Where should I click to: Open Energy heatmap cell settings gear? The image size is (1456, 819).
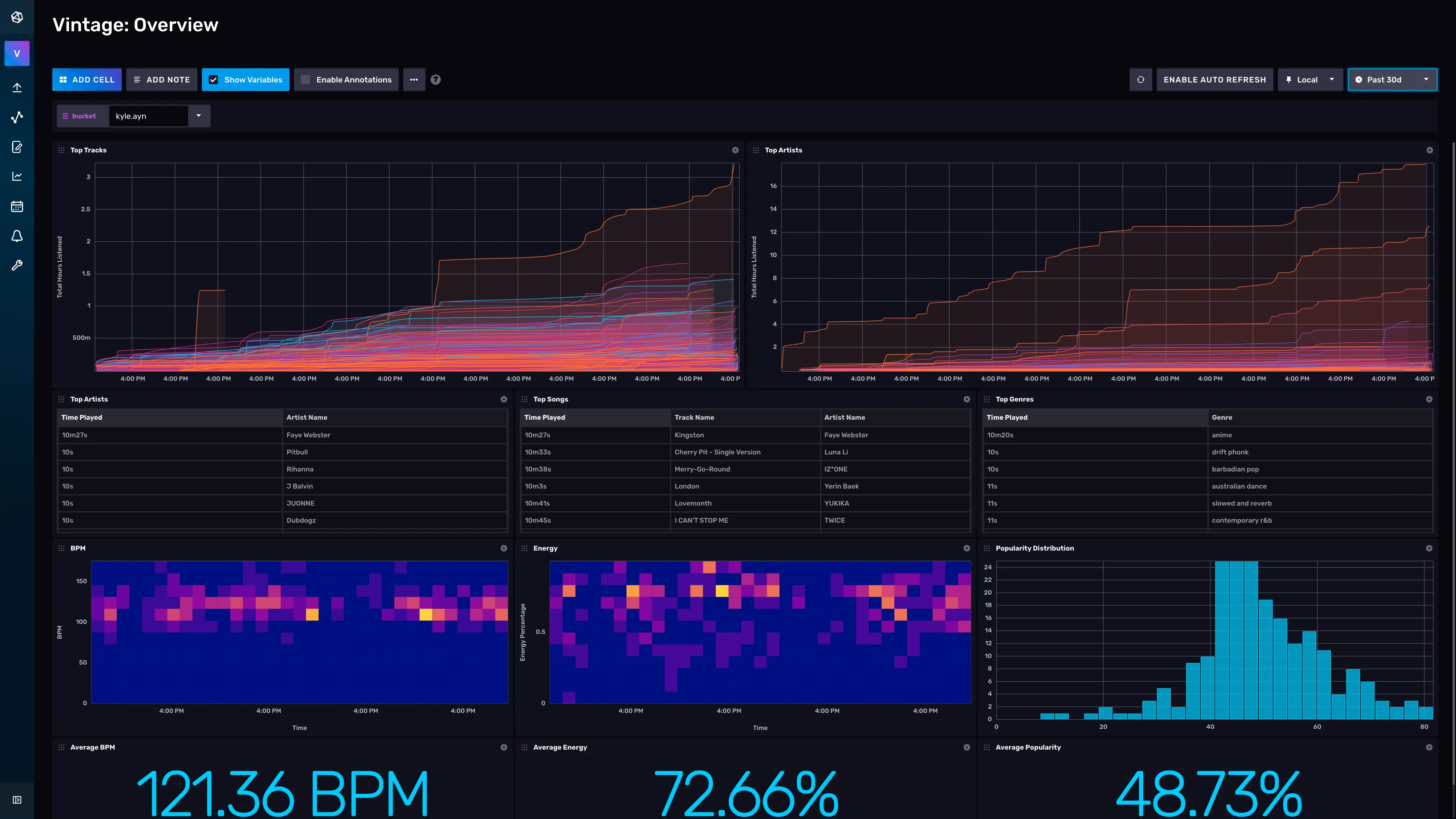coord(967,548)
